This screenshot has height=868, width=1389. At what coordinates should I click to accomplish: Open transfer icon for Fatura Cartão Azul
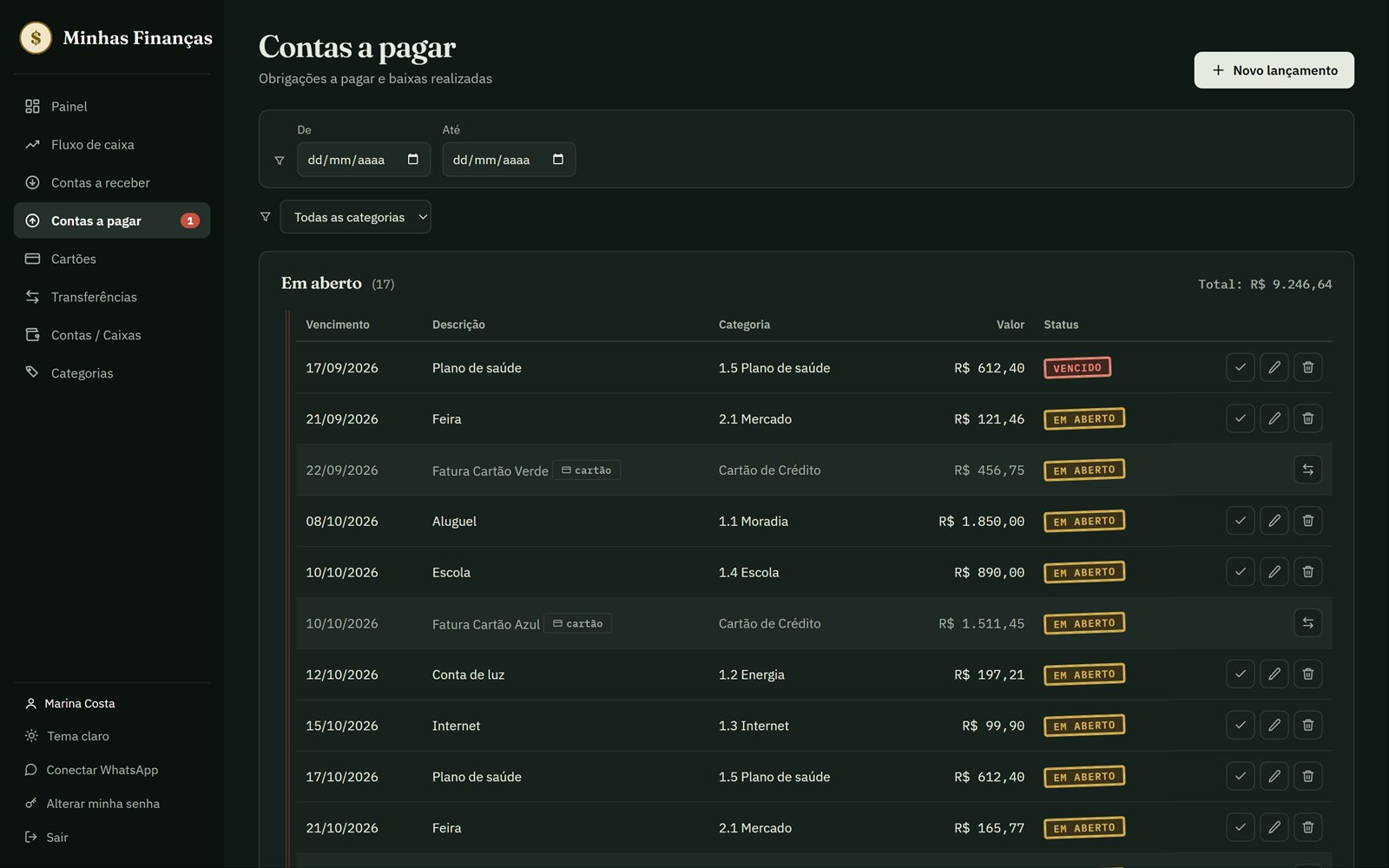click(x=1307, y=623)
